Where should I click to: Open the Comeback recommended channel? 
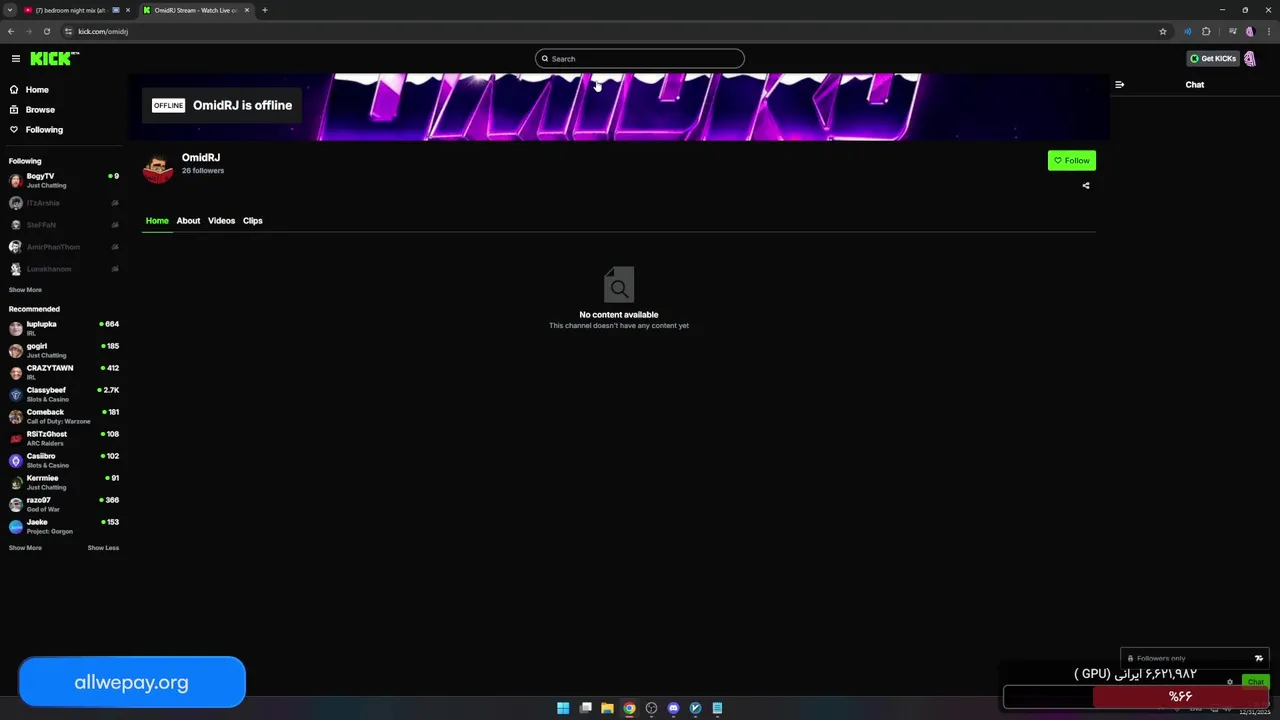coord(64,416)
